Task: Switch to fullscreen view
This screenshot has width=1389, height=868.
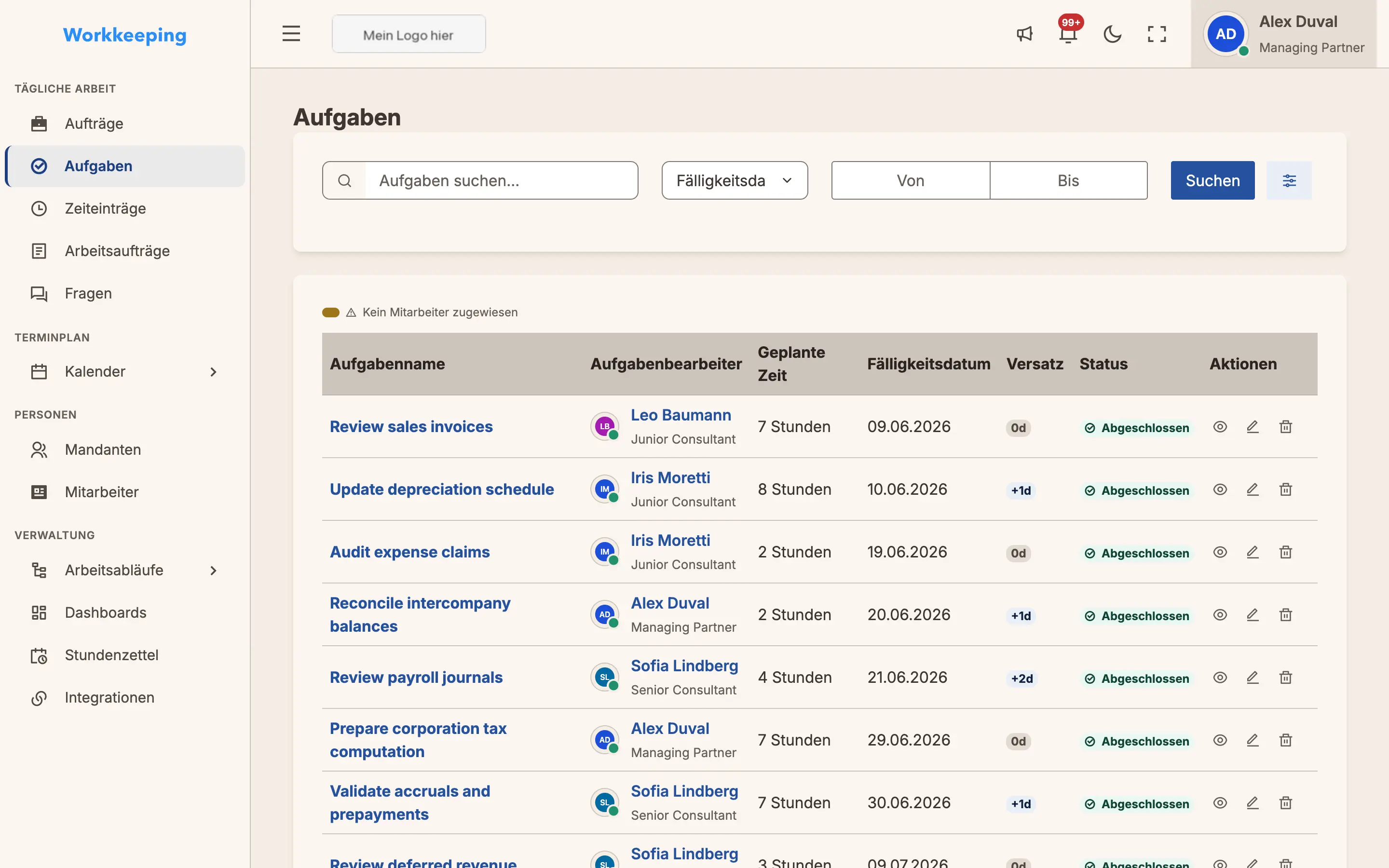Action: coord(1157,34)
